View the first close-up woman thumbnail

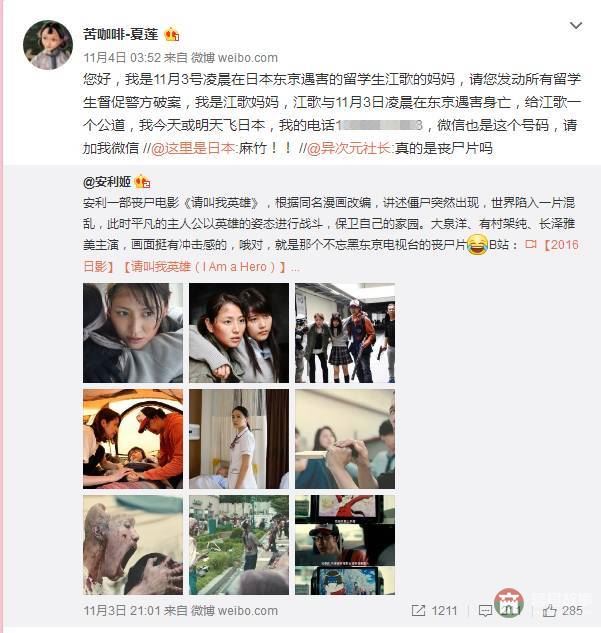pos(133,333)
